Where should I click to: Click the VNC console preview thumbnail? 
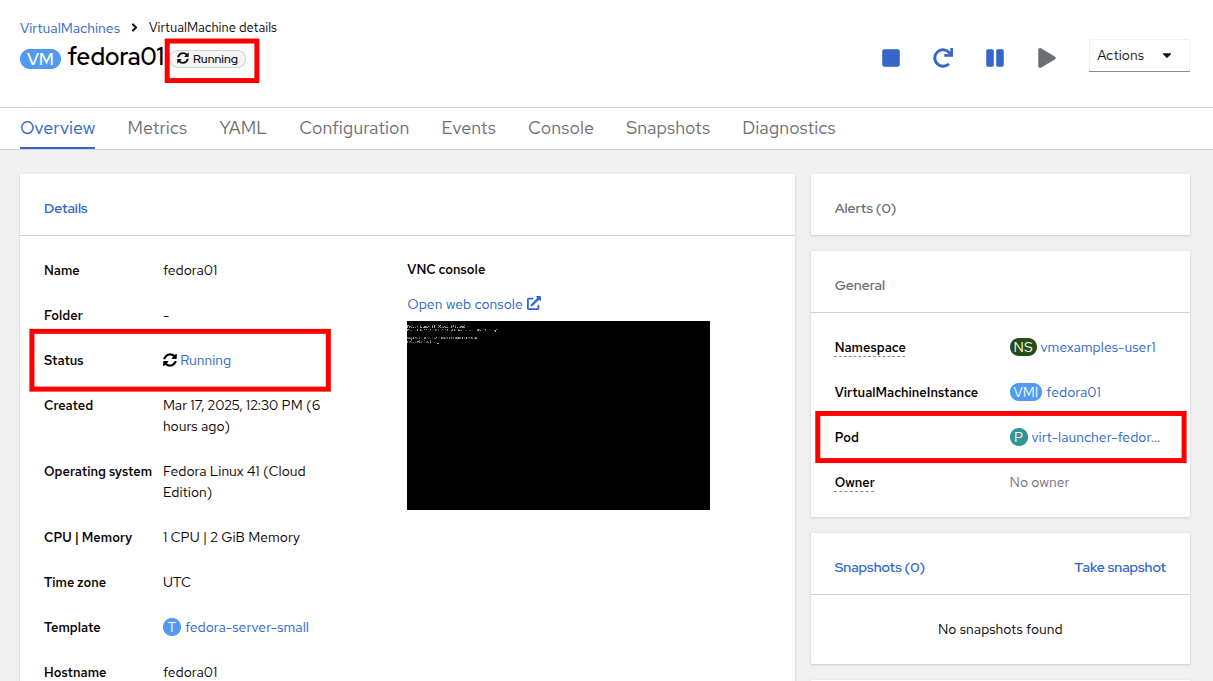[558, 415]
